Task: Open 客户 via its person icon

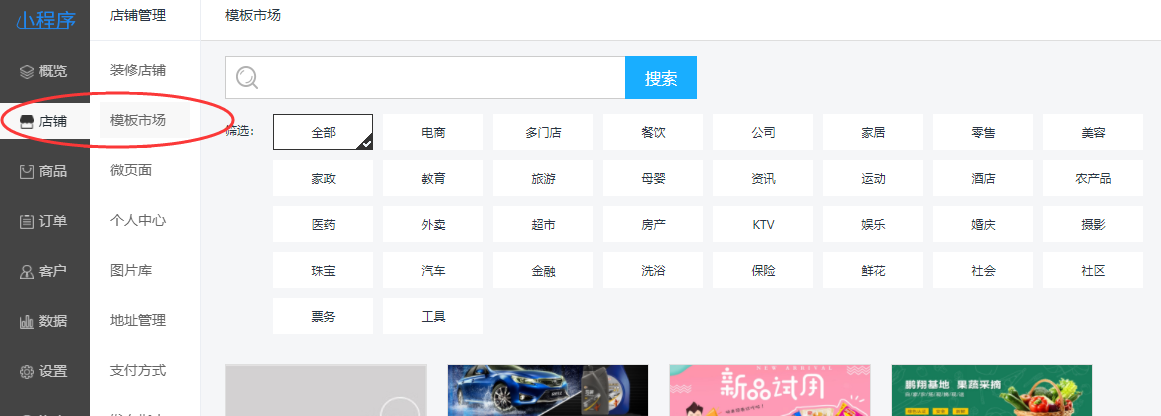Action: coord(27,272)
